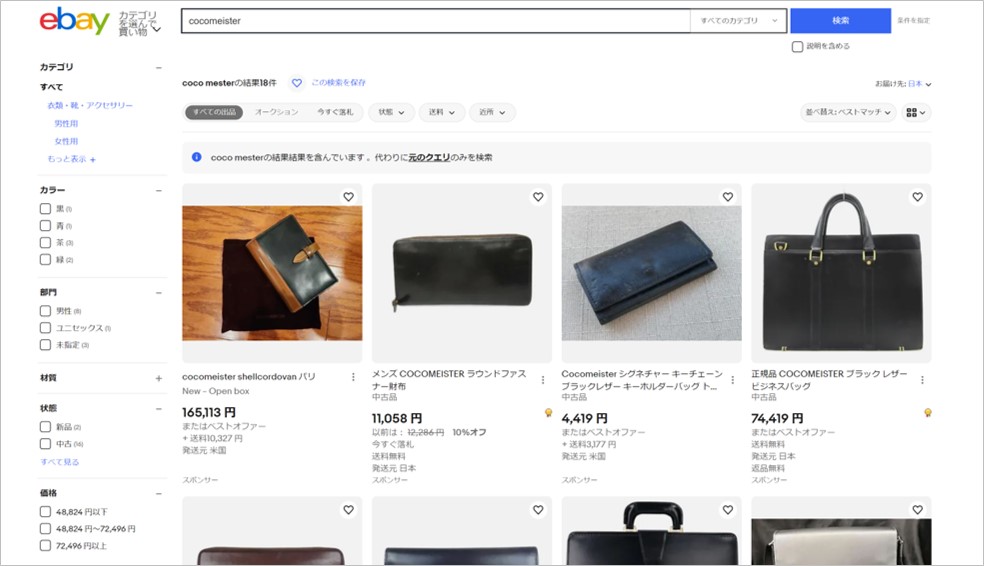Collapse the 状態 sidebar section
This screenshot has width=984, height=566.
tap(159, 408)
